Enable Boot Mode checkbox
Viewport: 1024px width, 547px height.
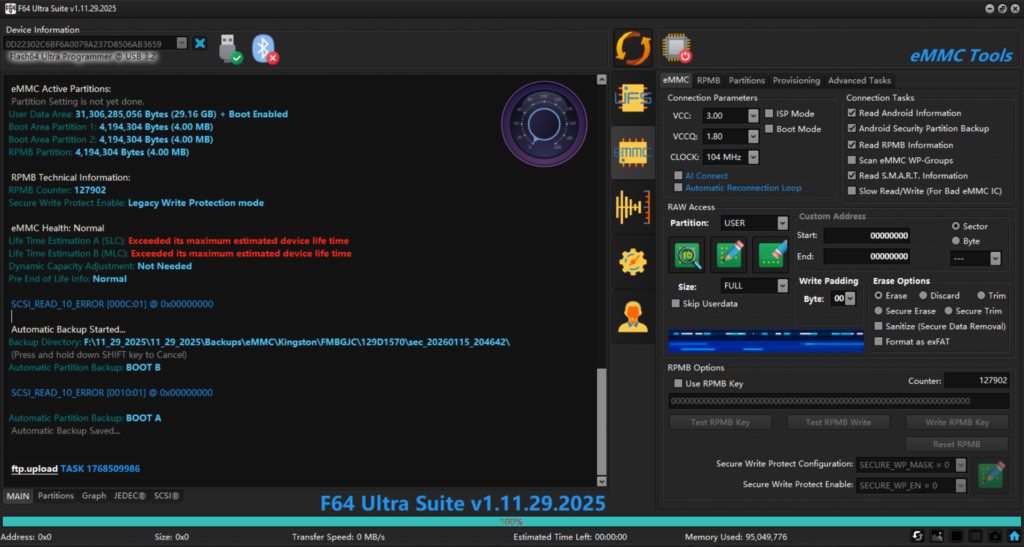(x=769, y=129)
